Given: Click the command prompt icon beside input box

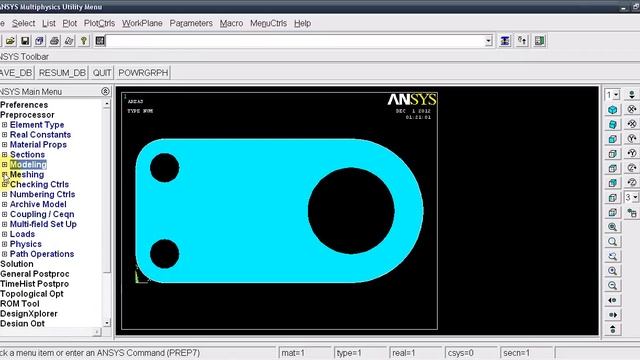Looking at the screenshot, I should [100, 41].
